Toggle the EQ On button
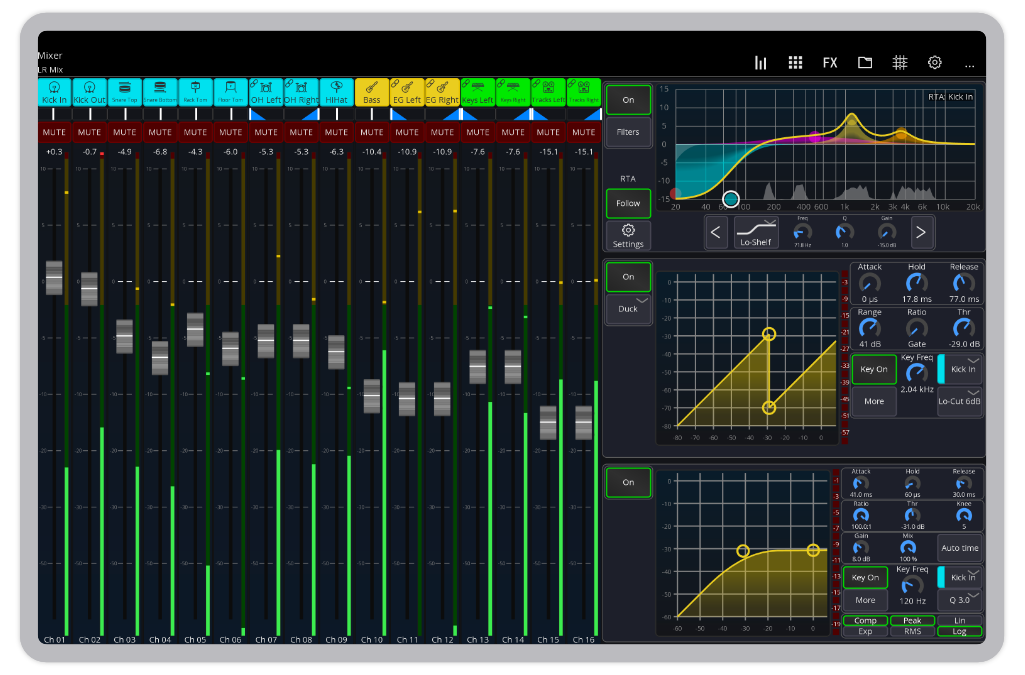 point(628,100)
